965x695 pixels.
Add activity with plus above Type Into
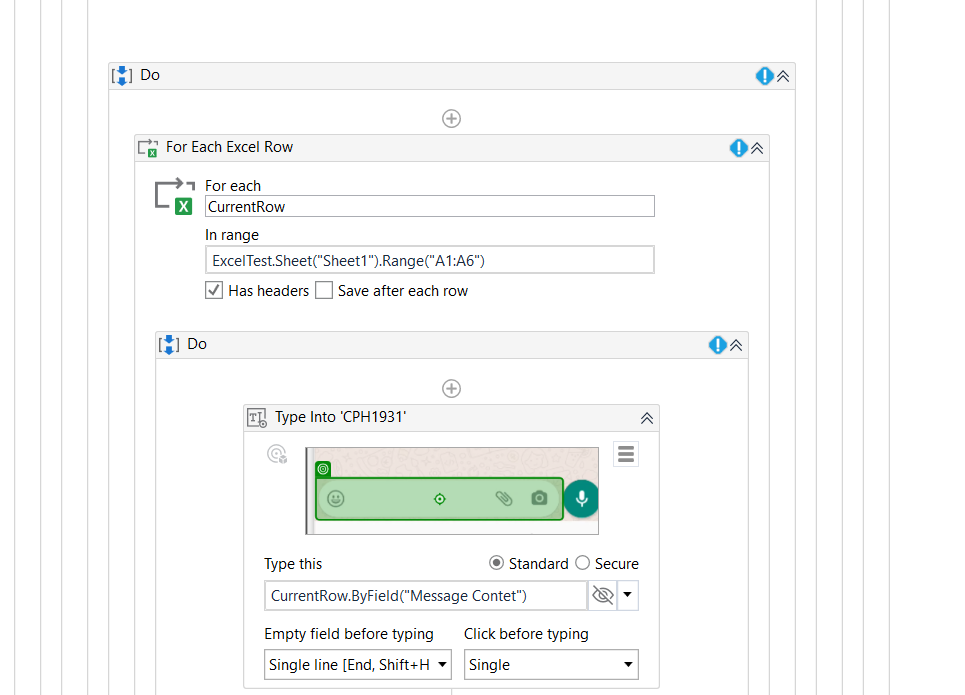click(451, 389)
